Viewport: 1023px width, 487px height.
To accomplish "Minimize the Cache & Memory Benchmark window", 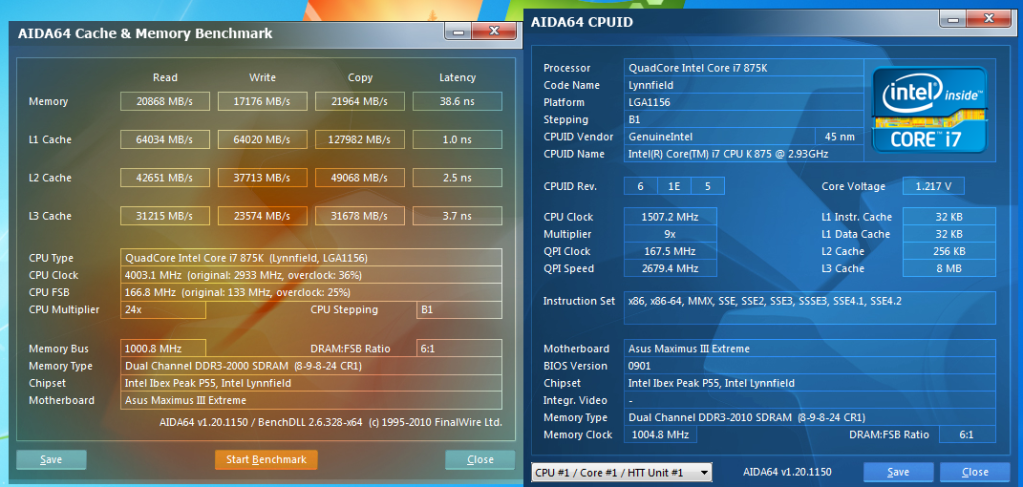I will pos(456,32).
